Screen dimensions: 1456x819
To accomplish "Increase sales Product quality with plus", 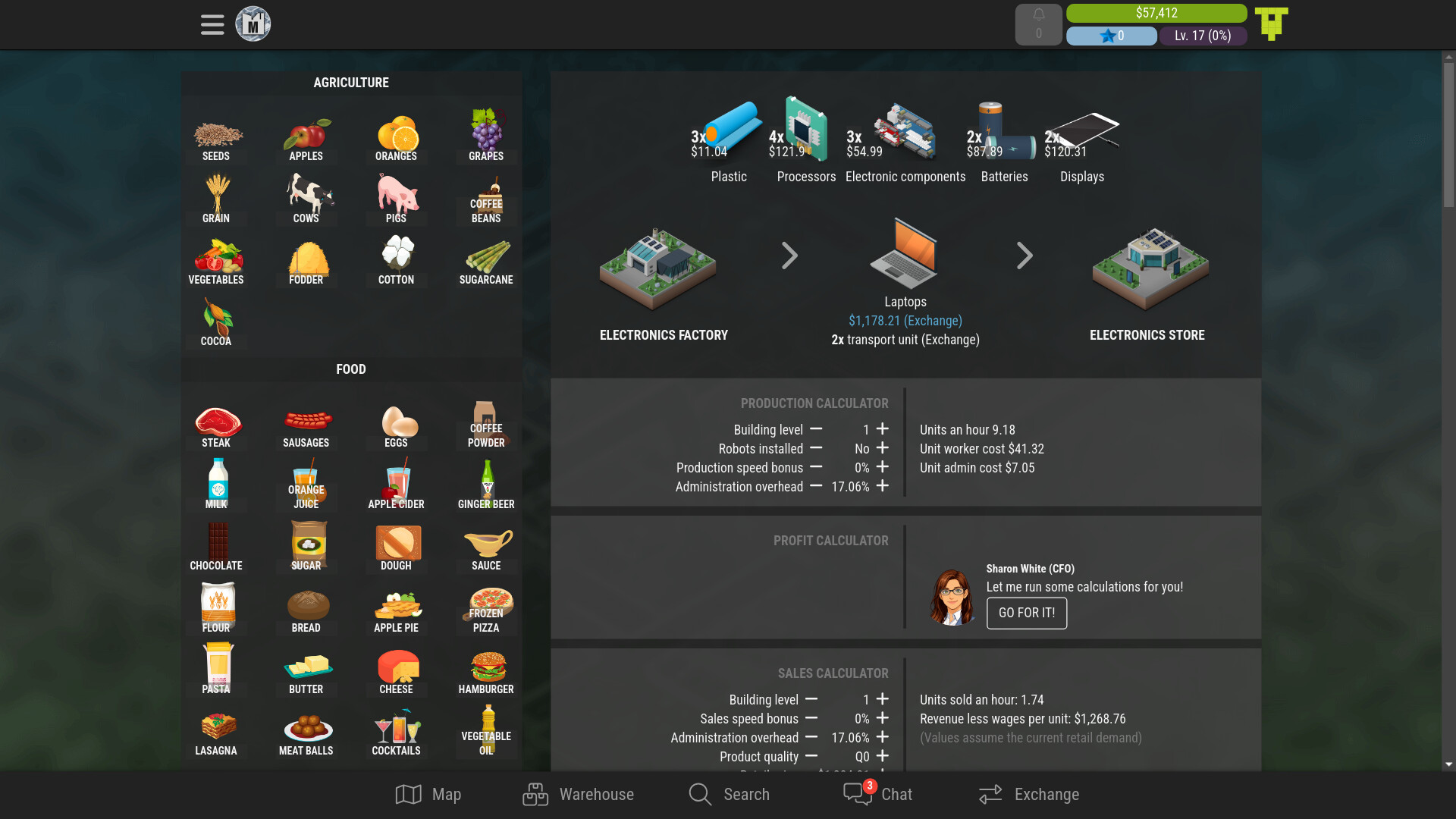I will 883,756.
